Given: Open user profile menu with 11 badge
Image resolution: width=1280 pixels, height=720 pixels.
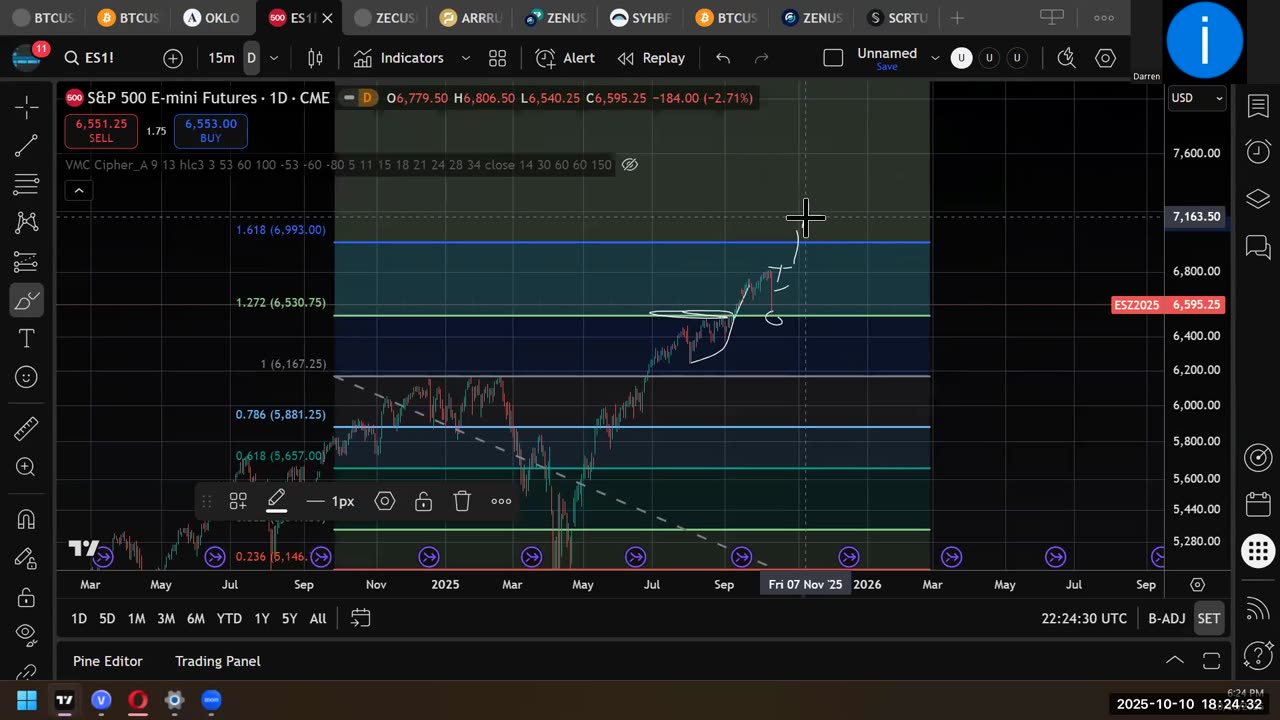Looking at the screenshot, I should coord(27,57).
